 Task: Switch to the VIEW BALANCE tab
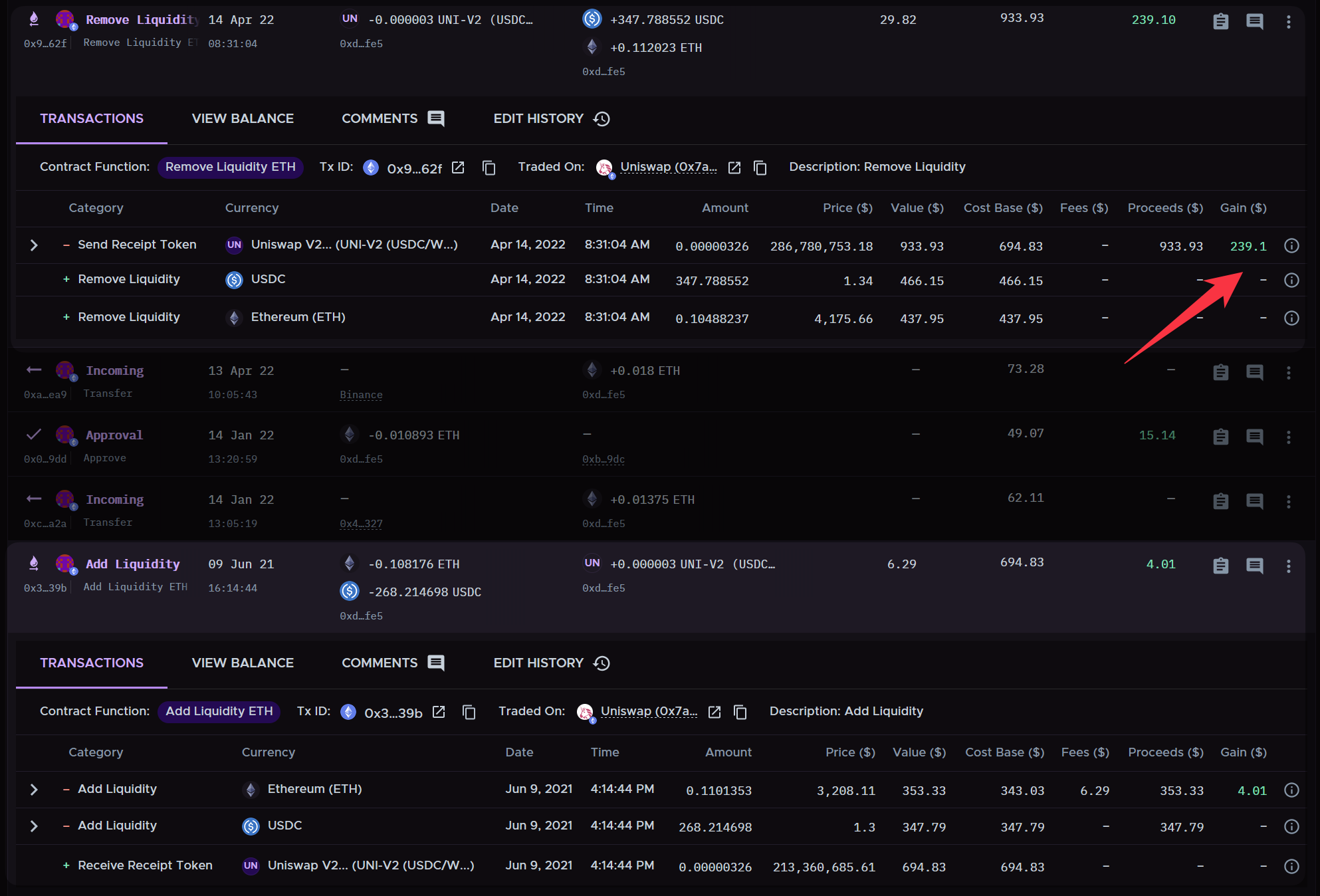[x=242, y=118]
